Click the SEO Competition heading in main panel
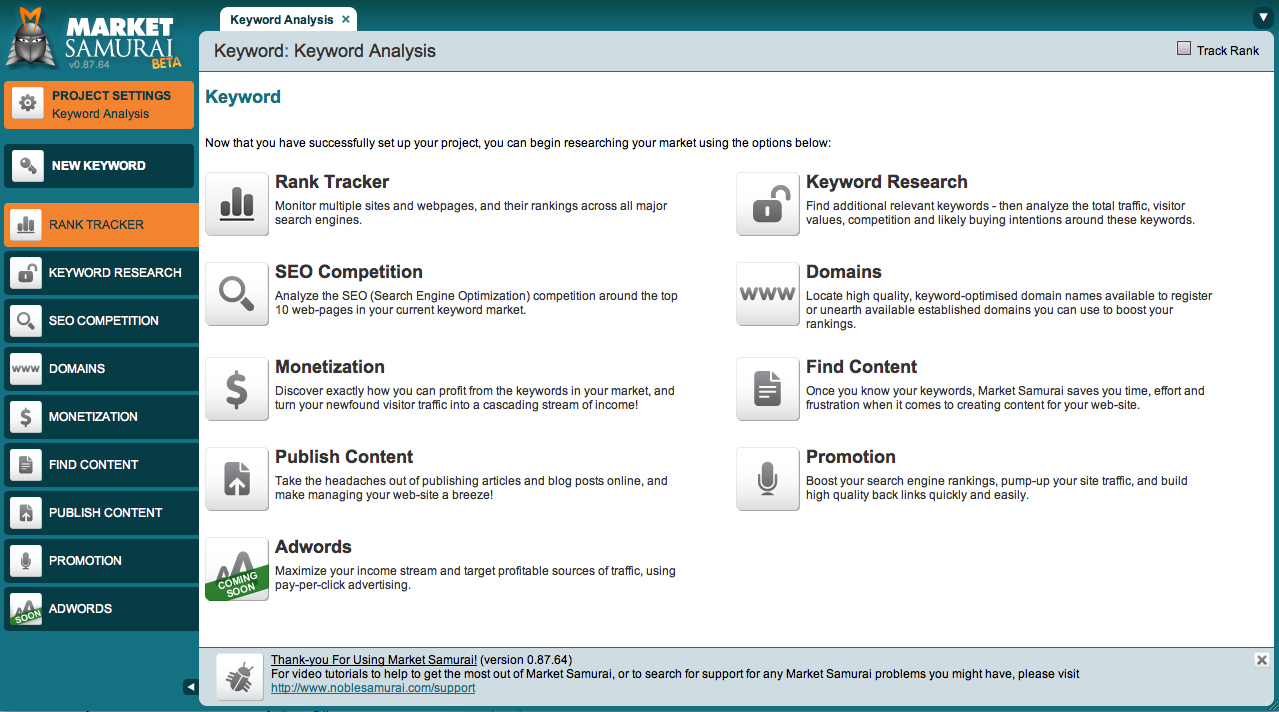1279x712 pixels. coord(349,272)
